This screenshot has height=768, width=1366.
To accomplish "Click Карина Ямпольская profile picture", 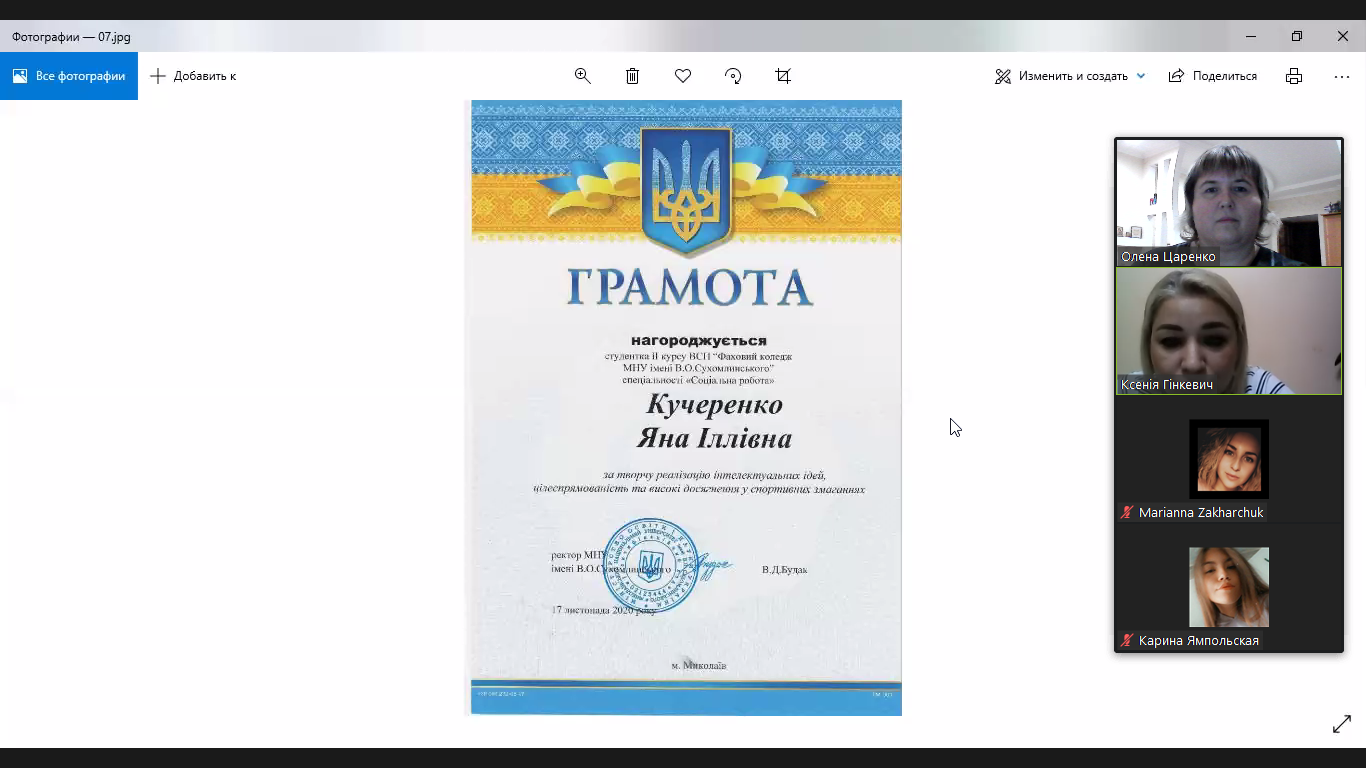I will click(x=1229, y=587).
